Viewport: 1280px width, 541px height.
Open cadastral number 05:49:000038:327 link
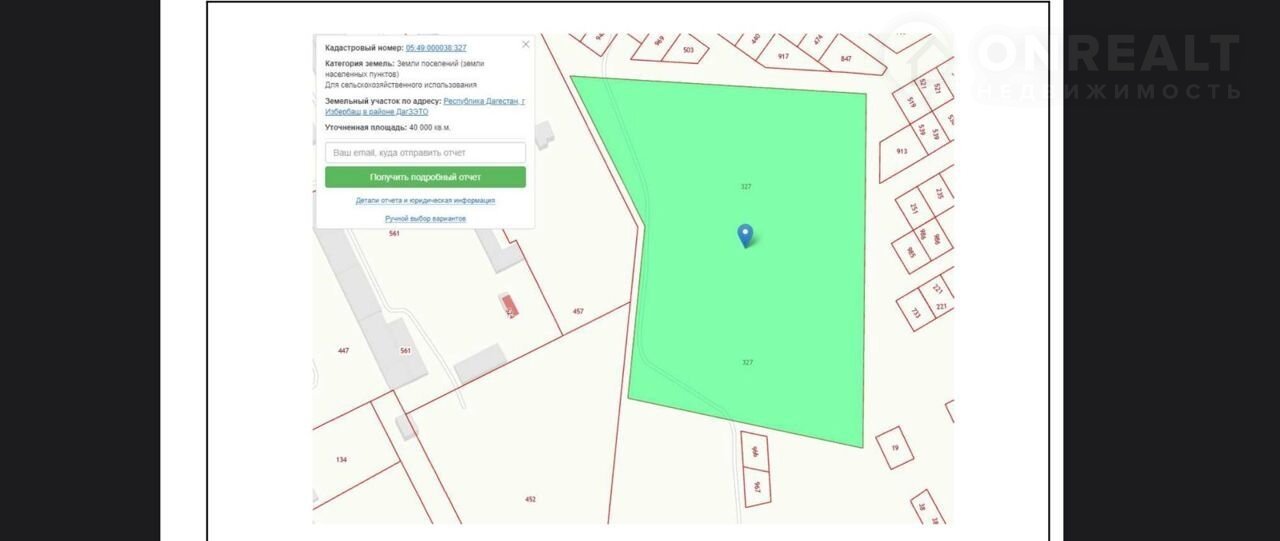436,47
